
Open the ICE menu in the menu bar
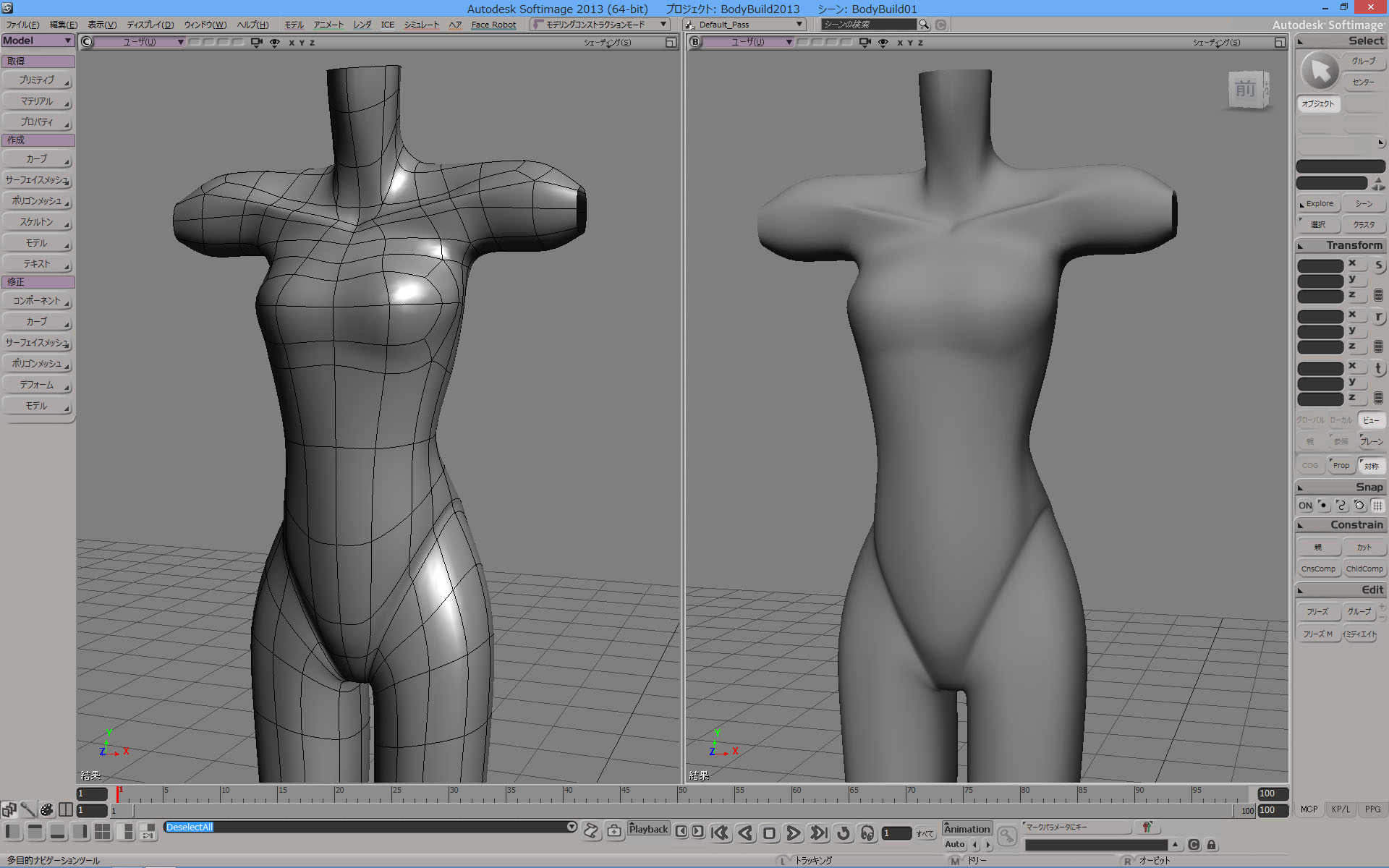pyautogui.click(x=387, y=24)
